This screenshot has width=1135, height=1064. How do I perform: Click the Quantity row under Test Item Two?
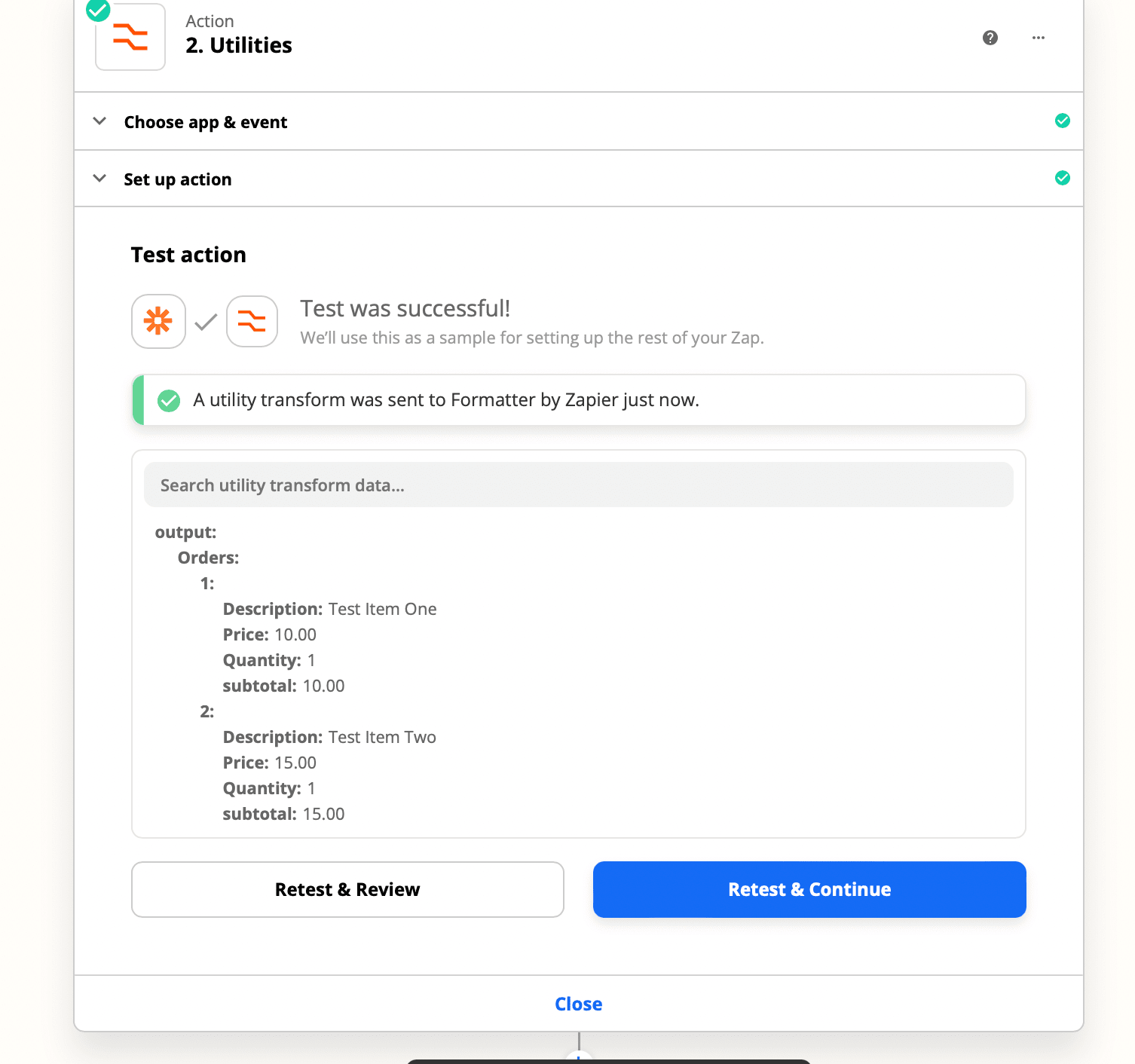[269, 788]
